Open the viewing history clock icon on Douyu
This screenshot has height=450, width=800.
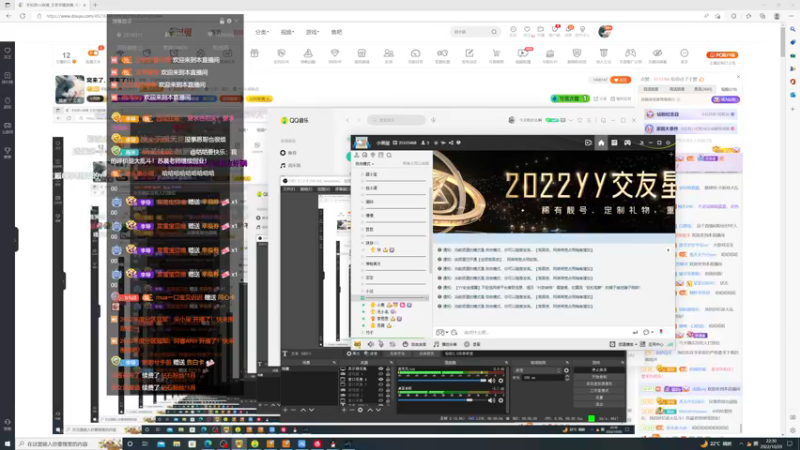point(513,30)
